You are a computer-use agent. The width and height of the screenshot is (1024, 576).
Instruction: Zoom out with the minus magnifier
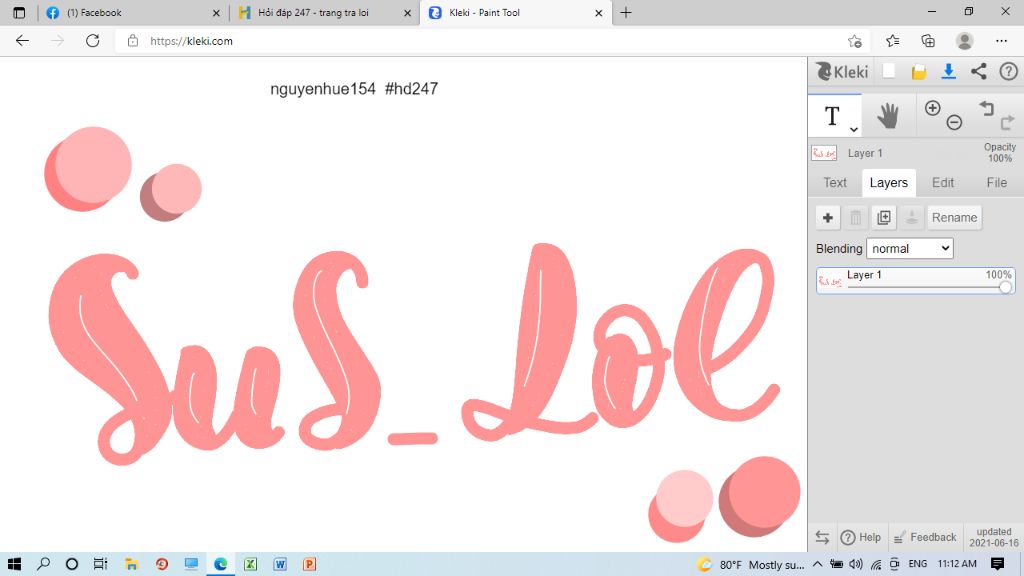954,122
